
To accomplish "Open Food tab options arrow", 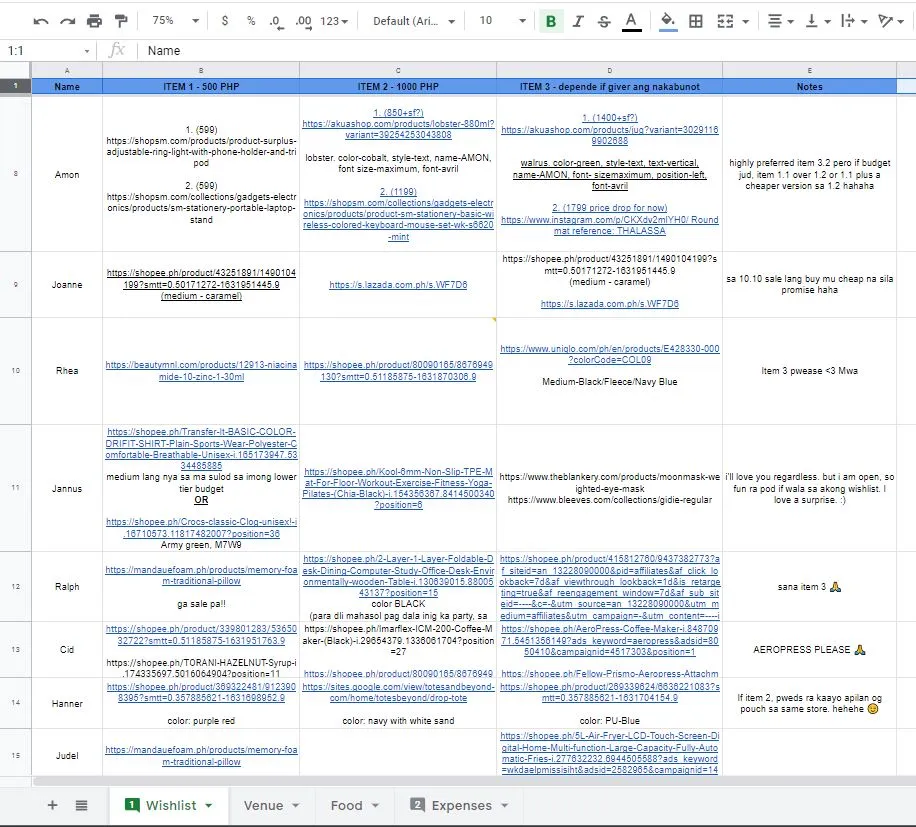I will pyautogui.click(x=375, y=805).
